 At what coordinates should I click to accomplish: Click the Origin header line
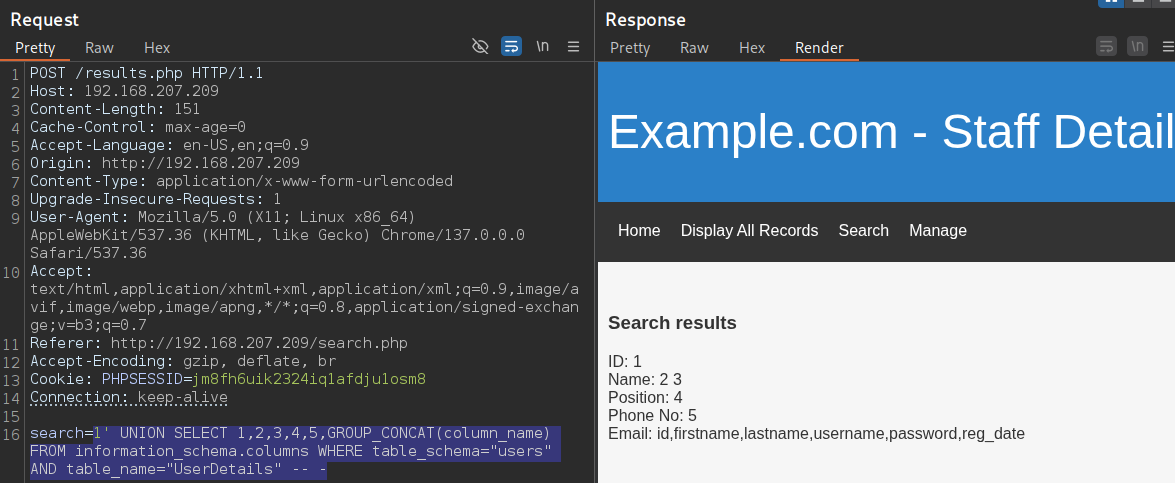[165, 163]
